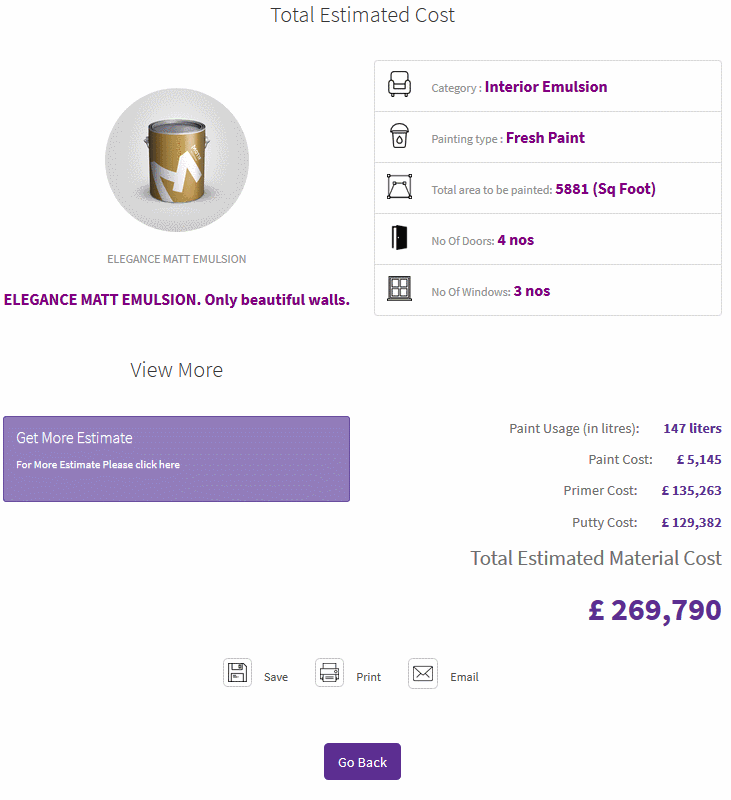Click 'For More Estimate Please click here' text
The height and width of the screenshot is (800, 731).
[x=98, y=465]
